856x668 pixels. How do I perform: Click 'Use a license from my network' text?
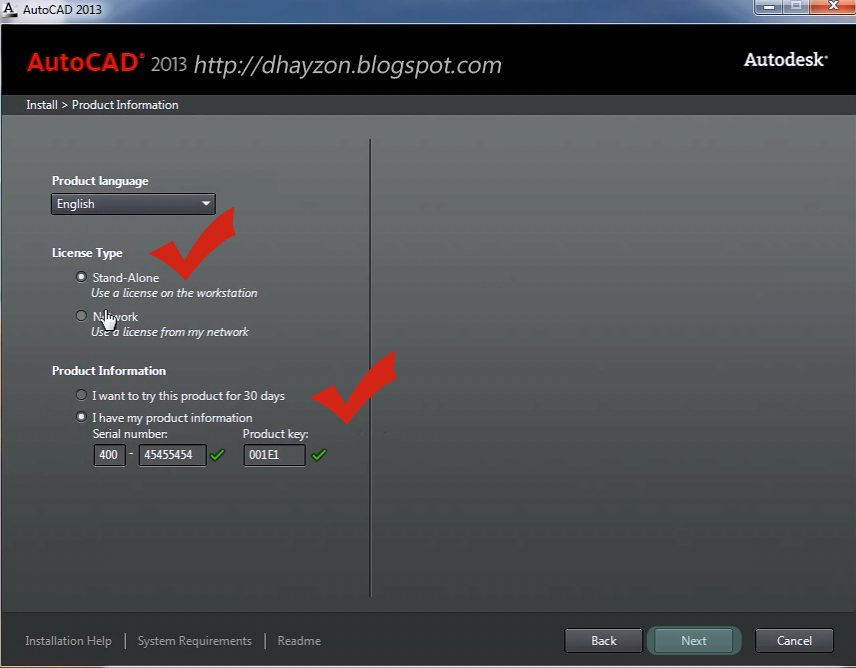click(170, 332)
